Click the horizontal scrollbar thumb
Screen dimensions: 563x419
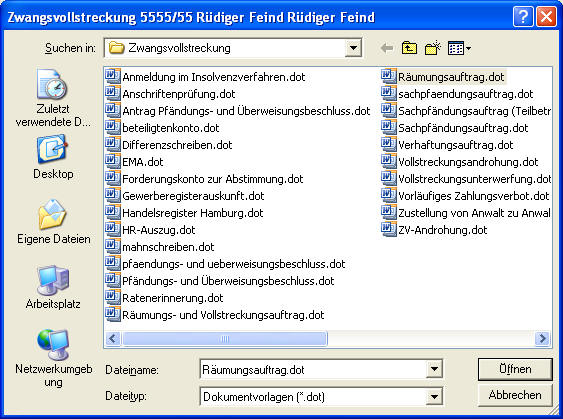pos(225,339)
